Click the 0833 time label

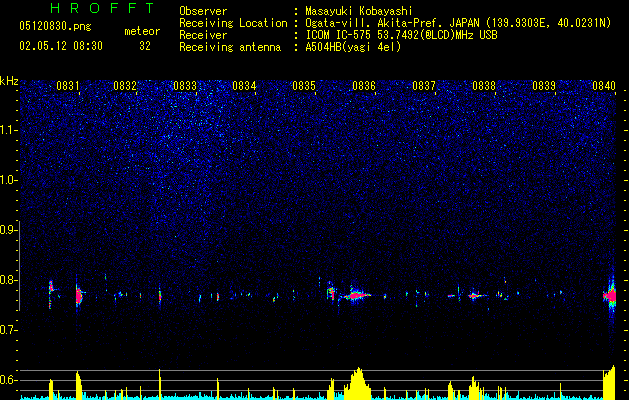point(185,86)
